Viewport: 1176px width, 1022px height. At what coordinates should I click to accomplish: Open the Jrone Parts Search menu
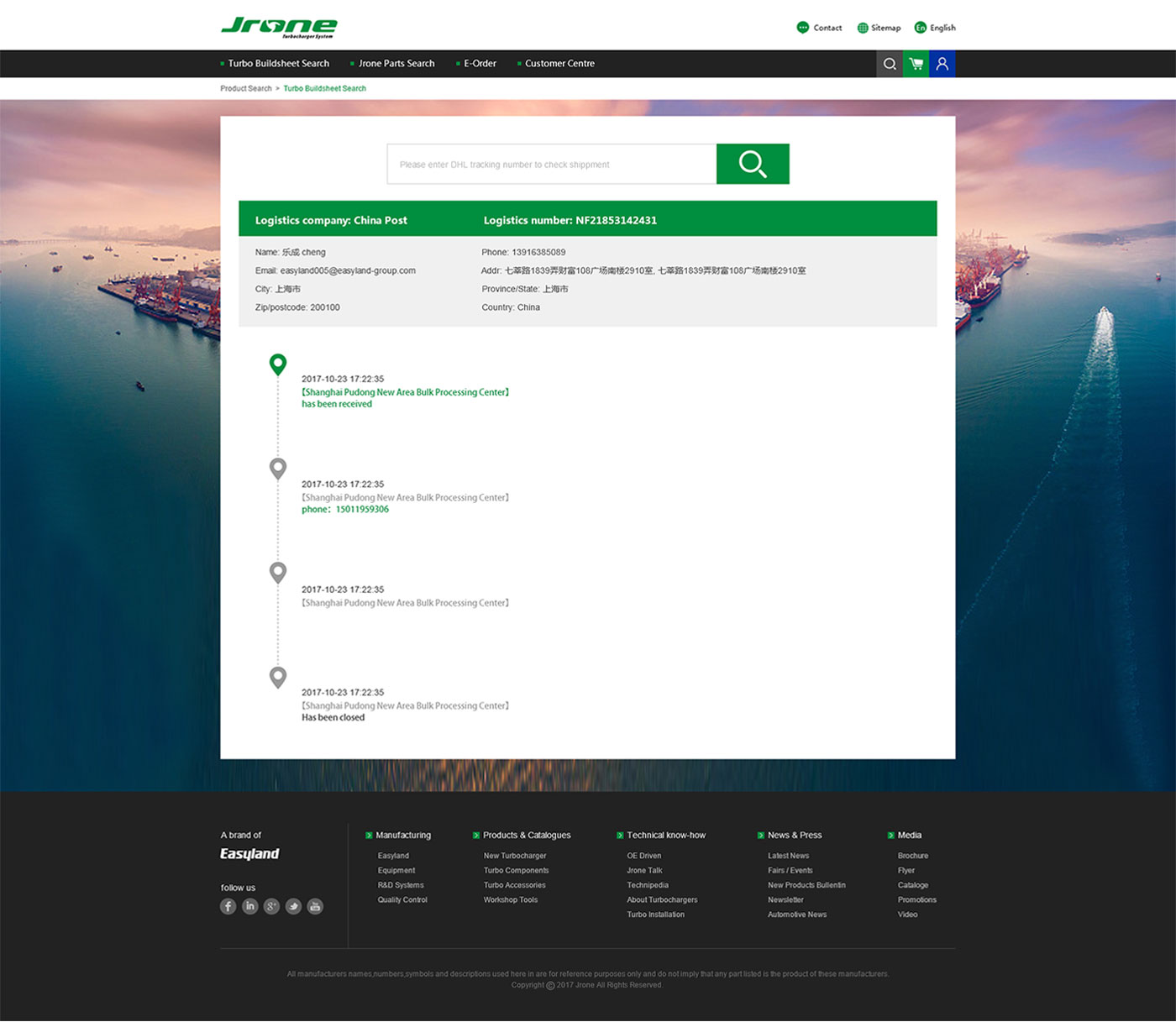396,64
